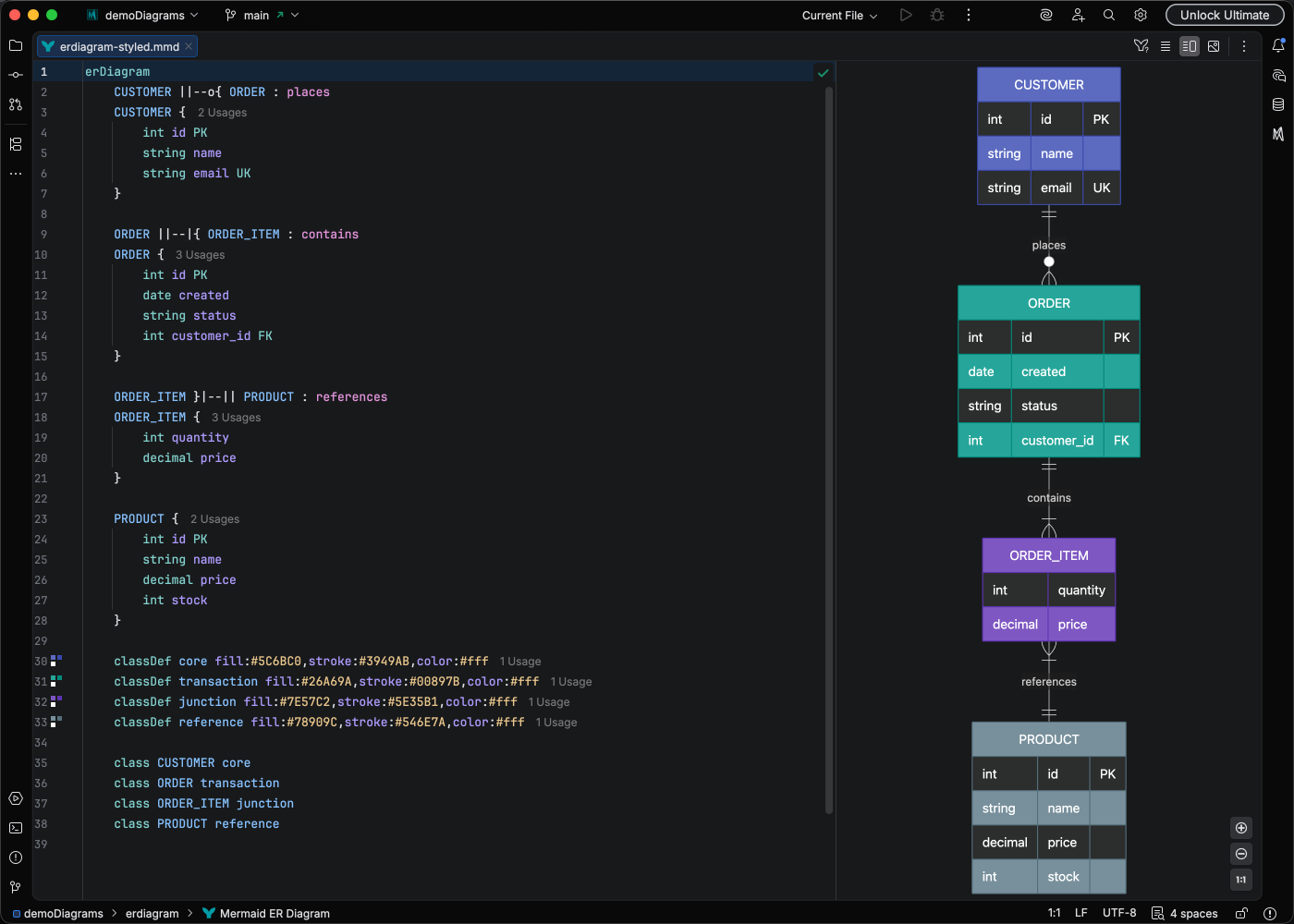This screenshot has width=1294, height=924.
Task: Click the Search Everywhere magnifier icon
Action: pyautogui.click(x=1109, y=15)
